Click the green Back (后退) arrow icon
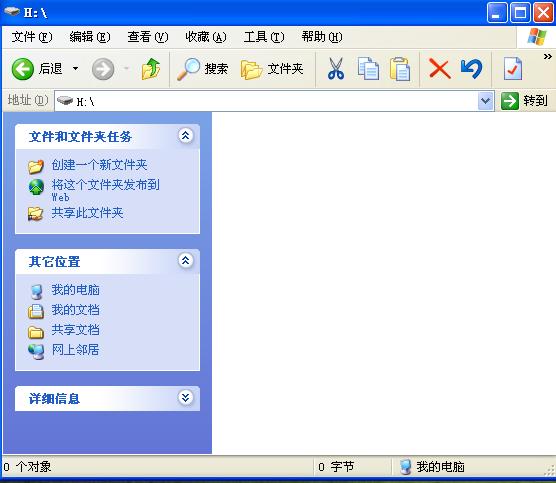This screenshot has height=483, width=556. [23, 69]
